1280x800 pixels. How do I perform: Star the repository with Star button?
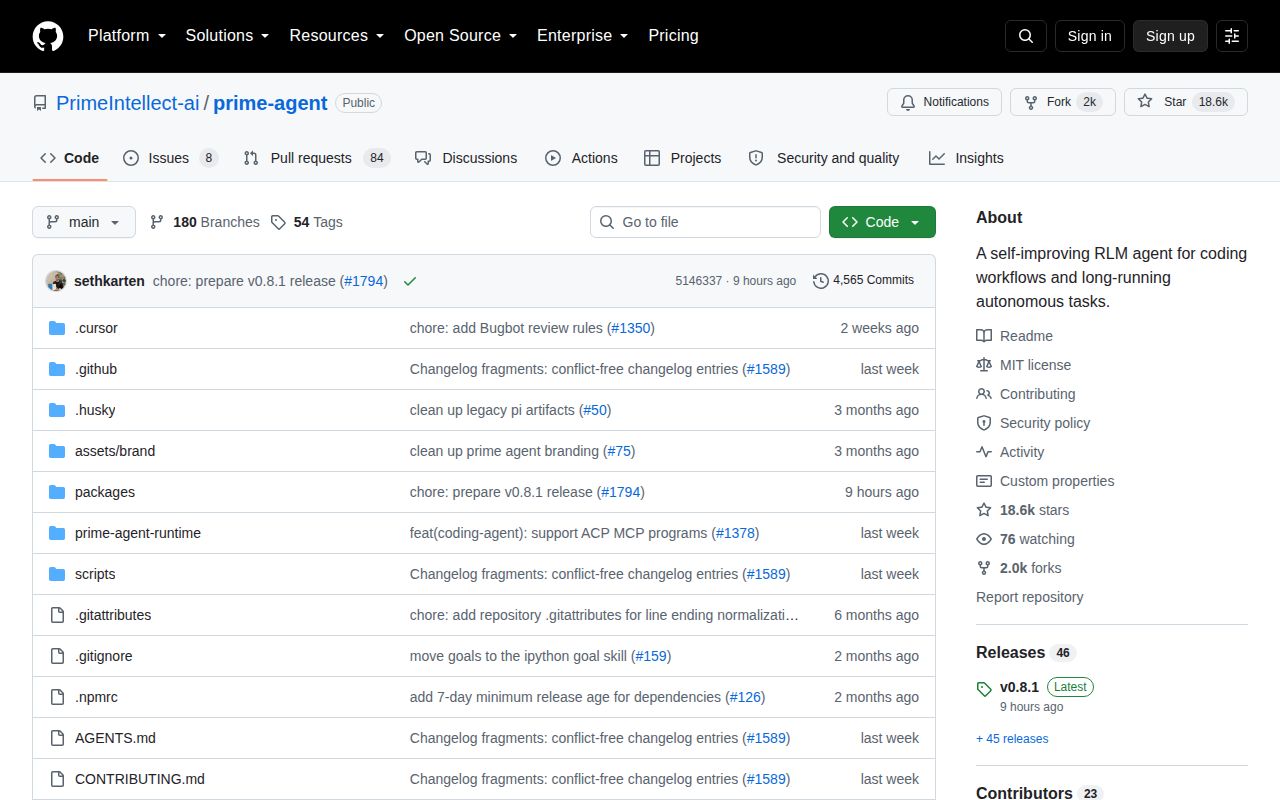[x=1186, y=102]
